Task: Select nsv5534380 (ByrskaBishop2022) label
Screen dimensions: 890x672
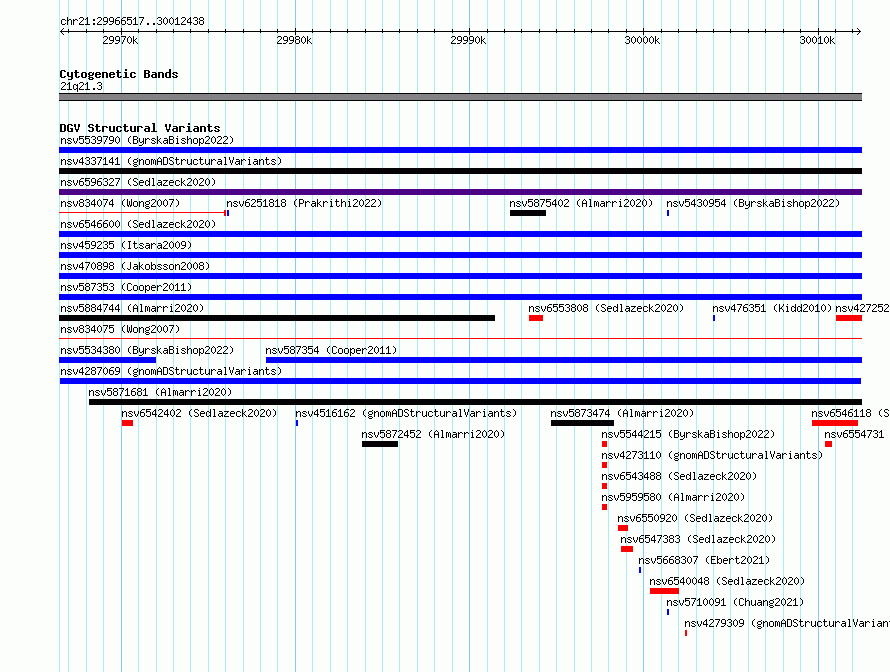Action: tap(147, 350)
